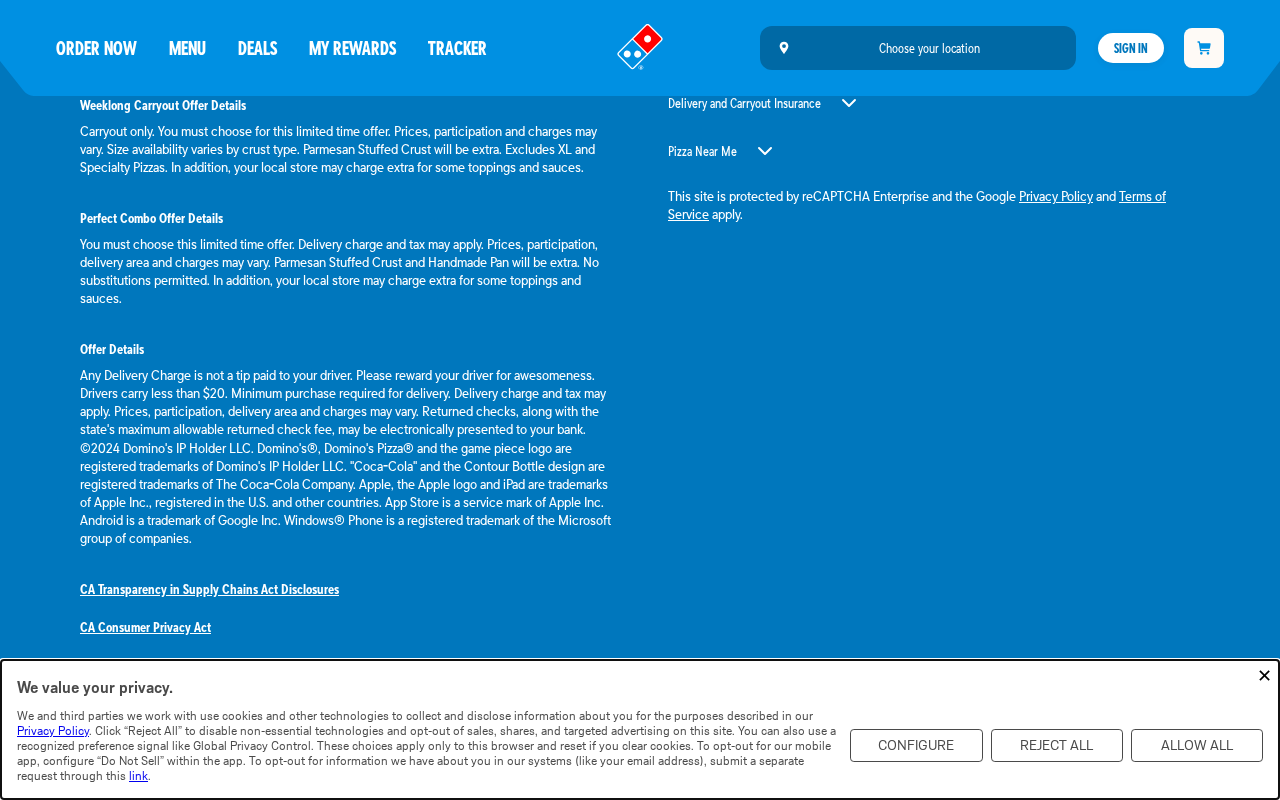Click the Pizza Near Me label
This screenshot has height=800, width=1280.
[702, 151]
